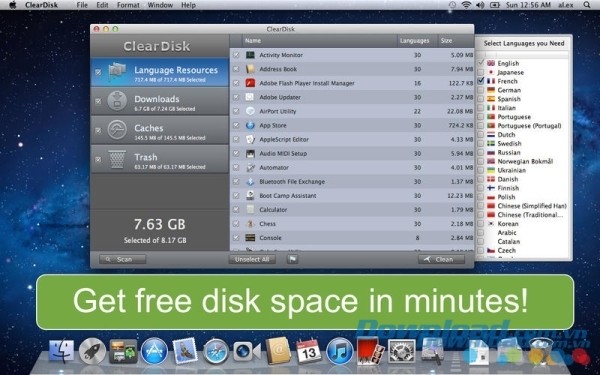Click Chinese (Simplified Han) language entry
The width and height of the screenshot is (600, 375).
tap(532, 206)
